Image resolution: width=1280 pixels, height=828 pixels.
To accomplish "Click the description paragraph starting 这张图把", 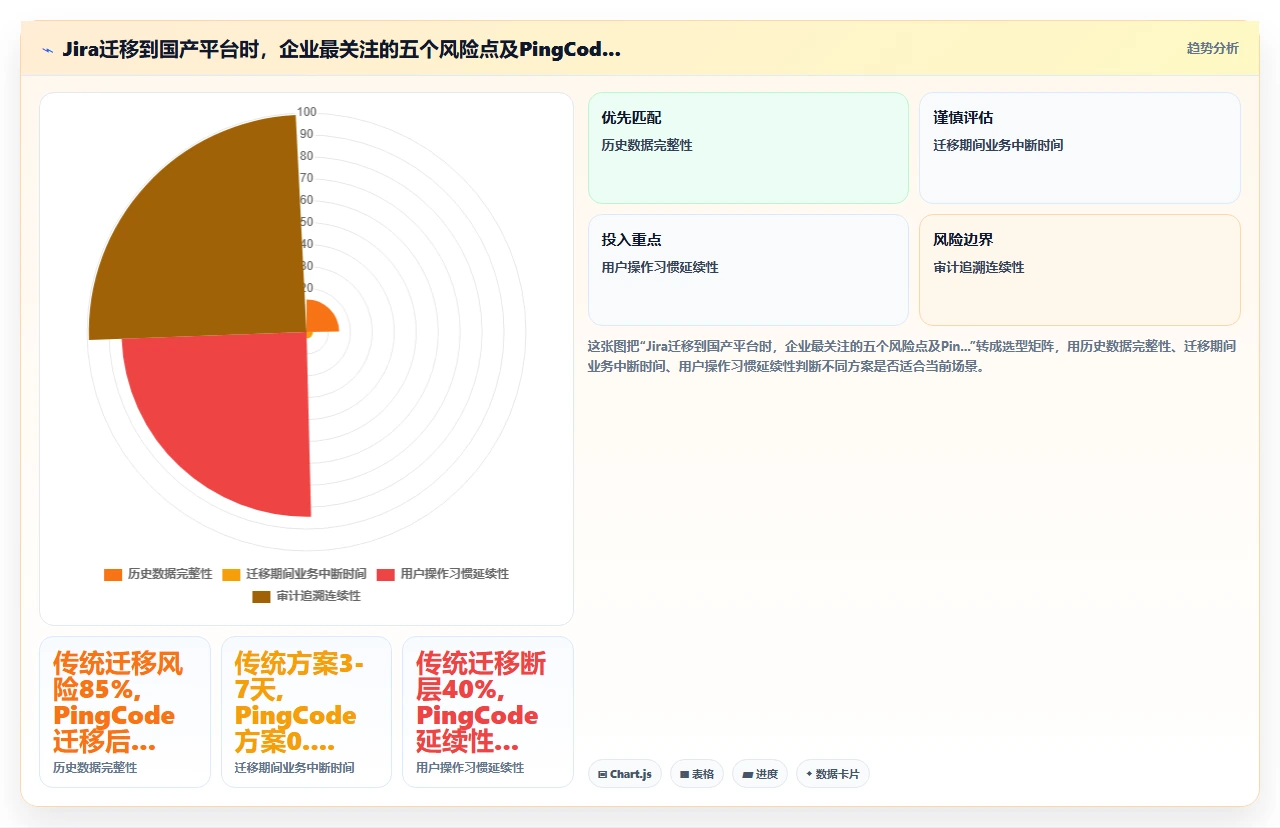I will 913,356.
